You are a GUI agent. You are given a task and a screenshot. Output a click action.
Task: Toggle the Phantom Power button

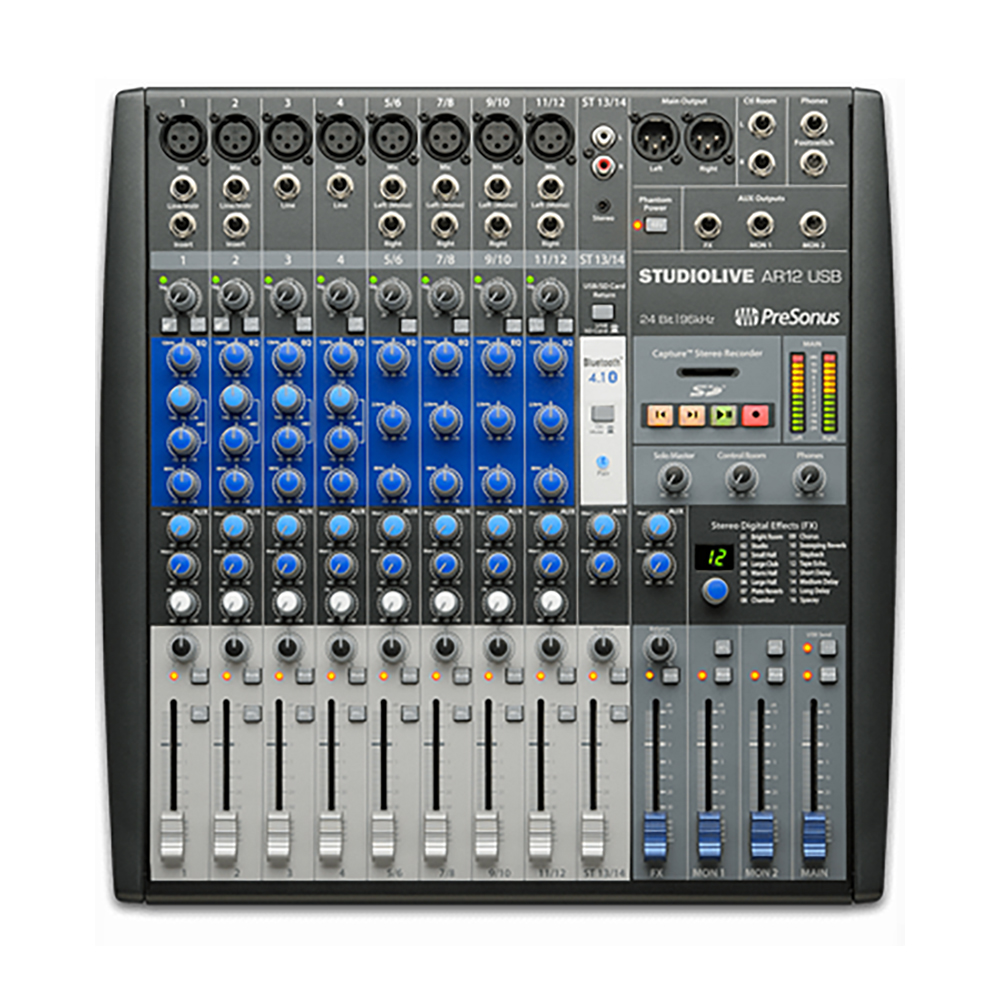click(x=656, y=224)
